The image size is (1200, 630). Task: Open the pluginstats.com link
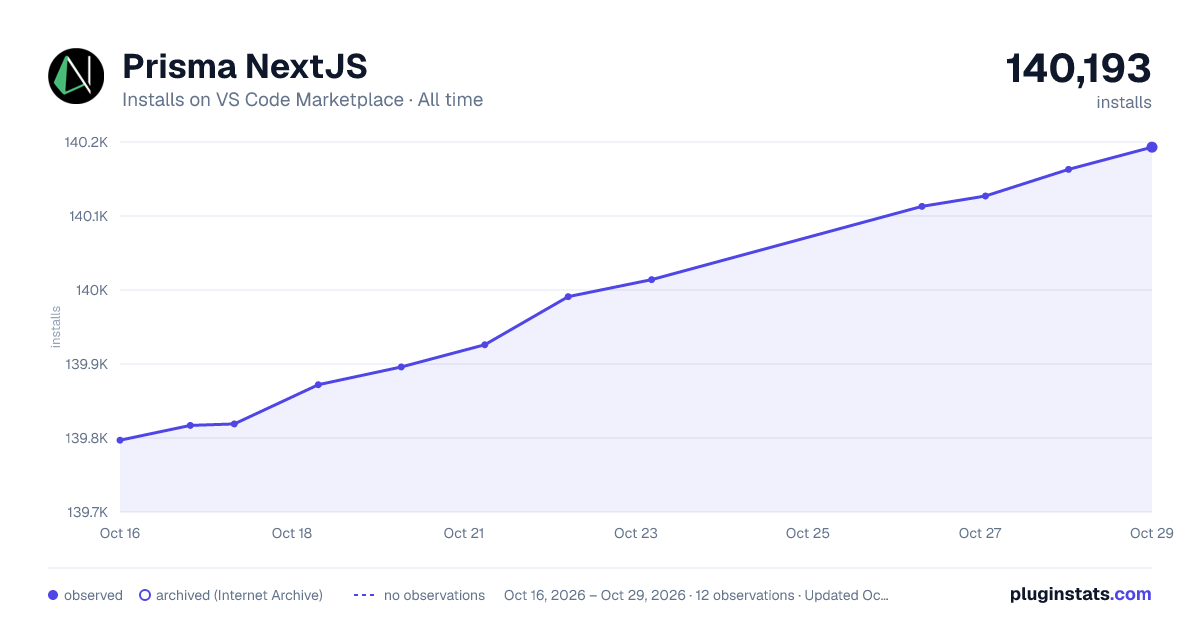point(1080,594)
